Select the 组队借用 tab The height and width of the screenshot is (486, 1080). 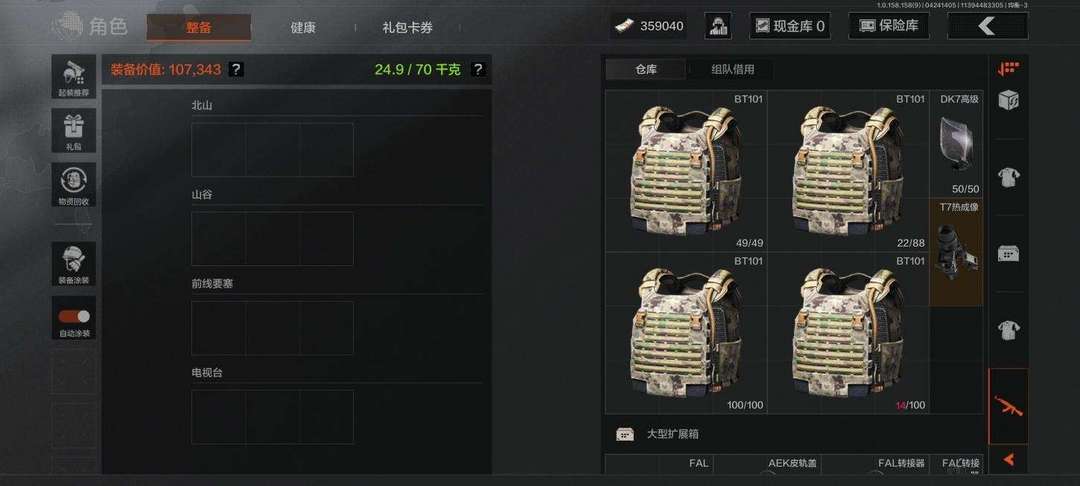(732, 69)
